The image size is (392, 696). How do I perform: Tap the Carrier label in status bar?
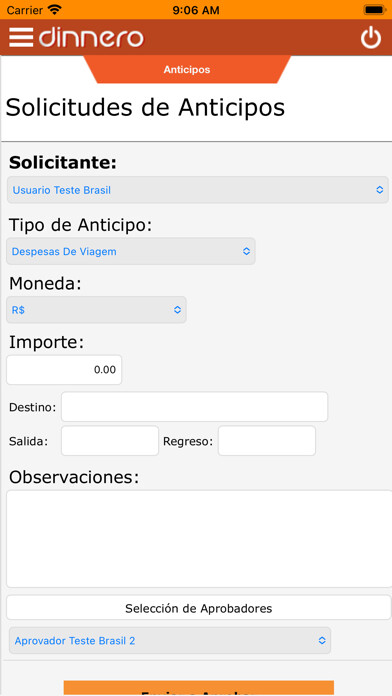coord(25,10)
